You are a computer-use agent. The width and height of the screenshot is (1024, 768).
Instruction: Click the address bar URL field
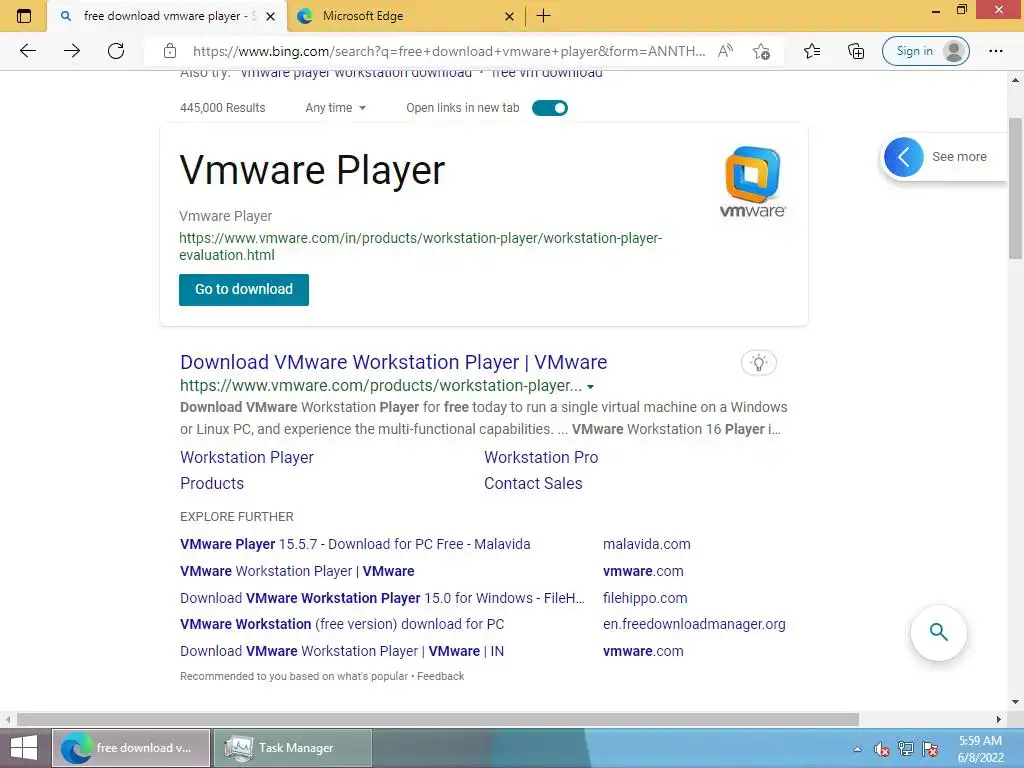coord(448,51)
